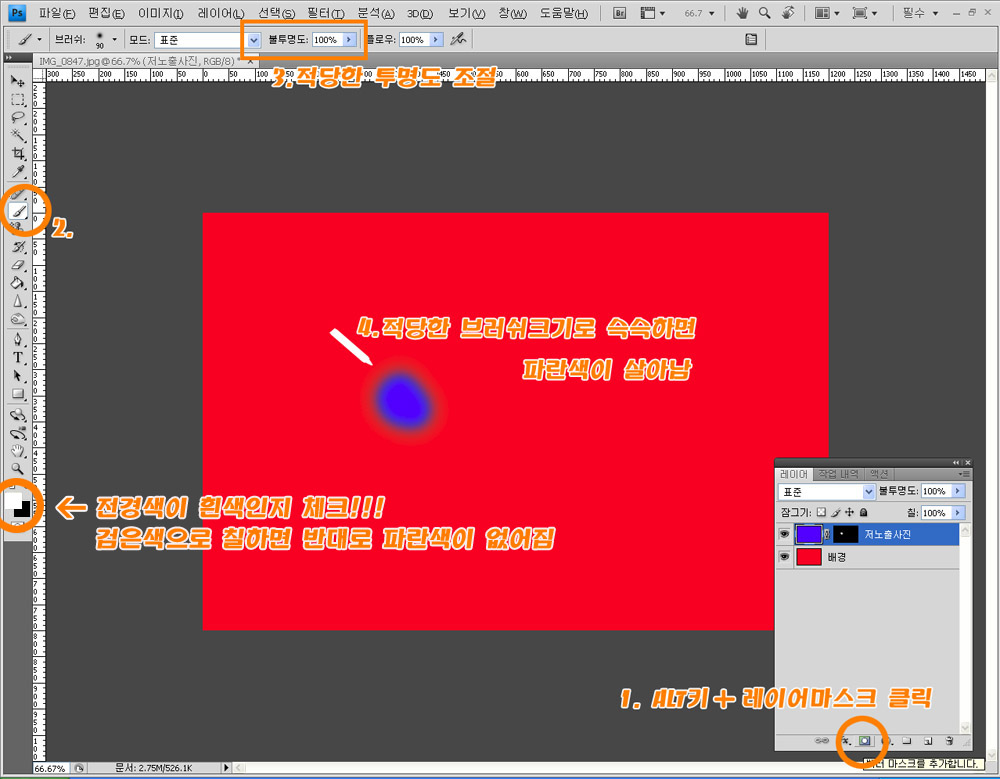
Task: Select the Lasso tool
Action: point(18,117)
